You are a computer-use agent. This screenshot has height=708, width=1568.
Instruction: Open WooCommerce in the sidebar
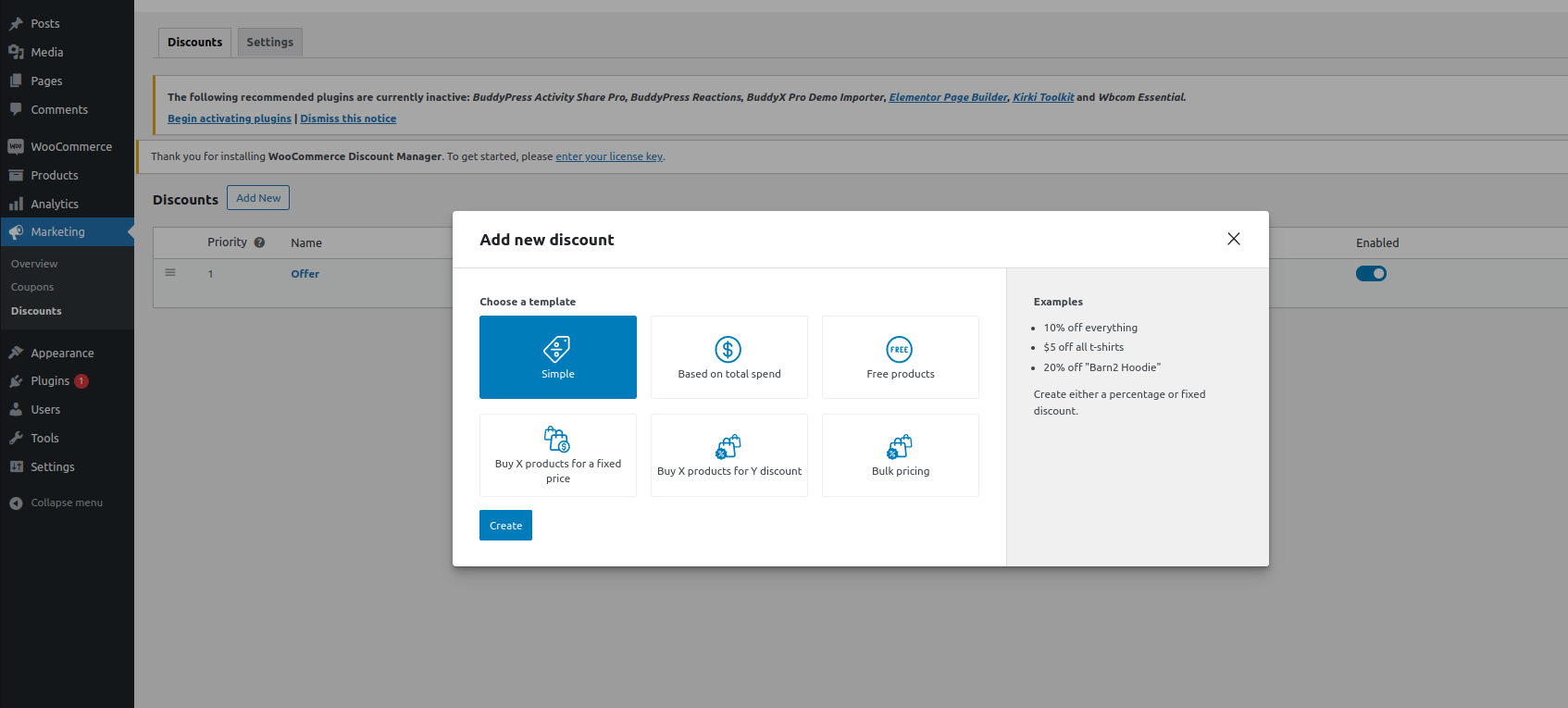coord(70,147)
